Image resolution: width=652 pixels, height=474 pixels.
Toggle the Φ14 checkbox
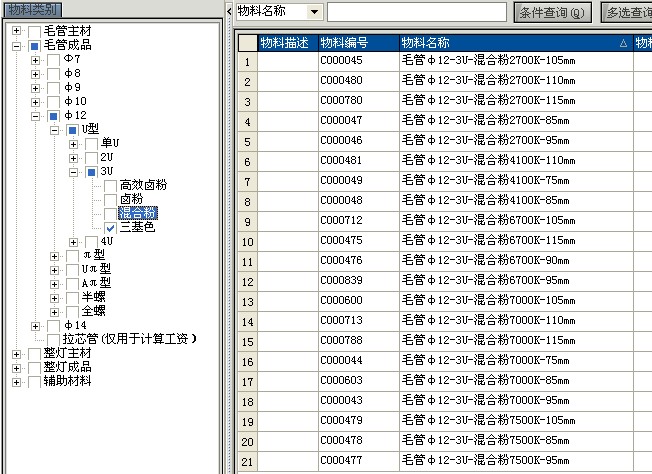pyautogui.click(x=53, y=326)
